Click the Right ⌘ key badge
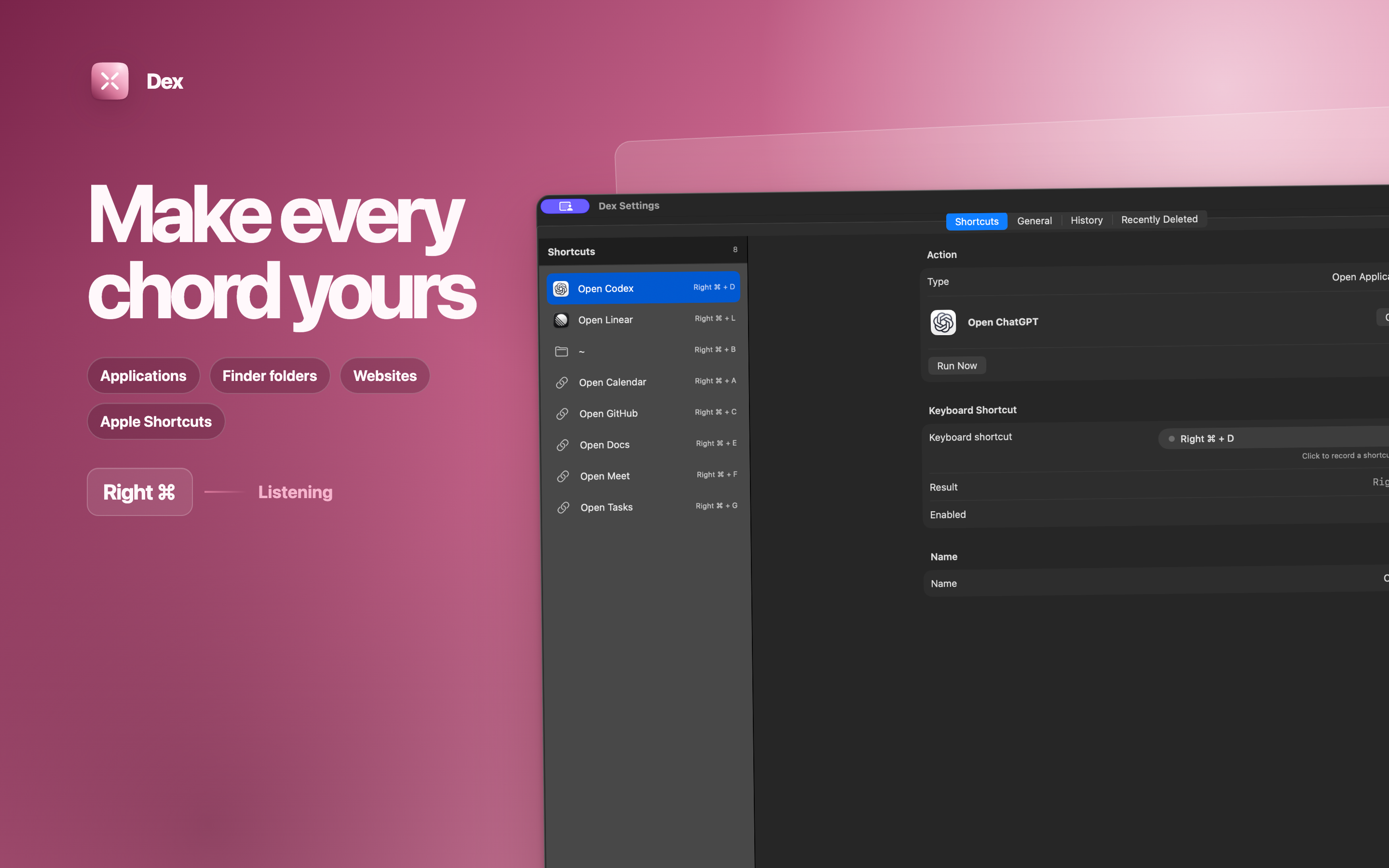This screenshot has width=1389, height=868. 139,492
